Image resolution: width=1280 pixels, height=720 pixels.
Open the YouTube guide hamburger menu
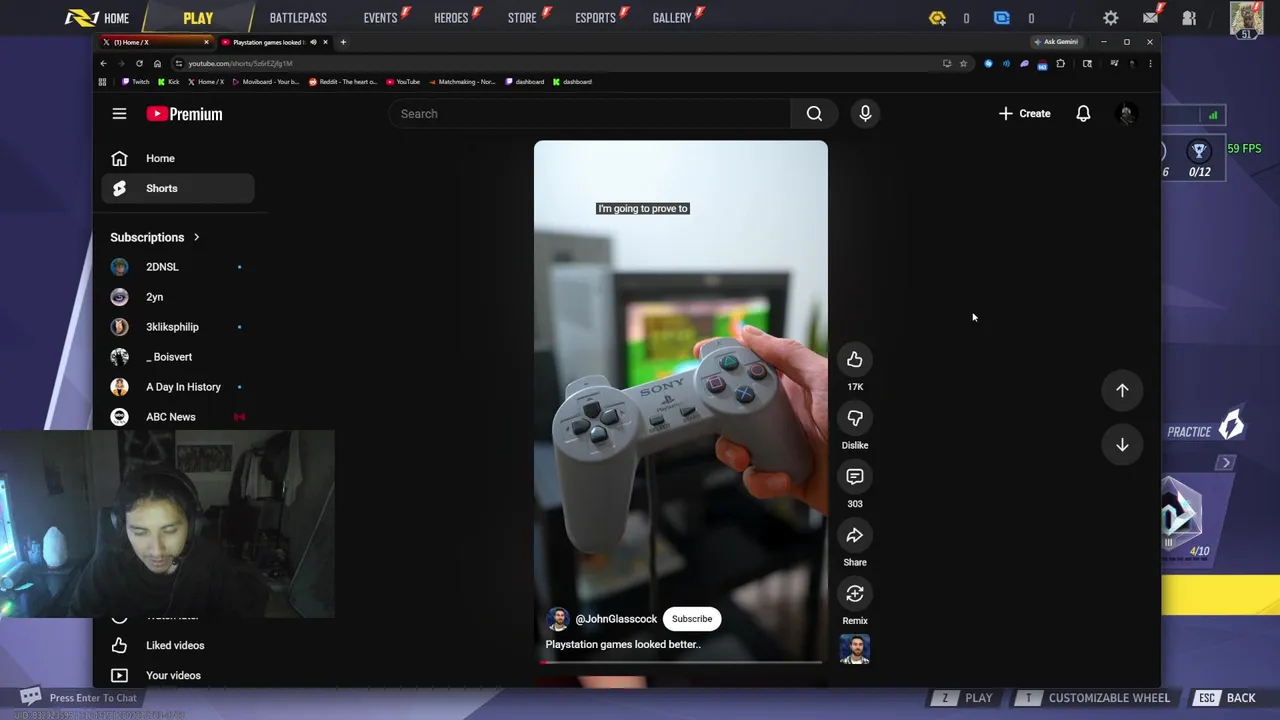pyautogui.click(x=119, y=114)
